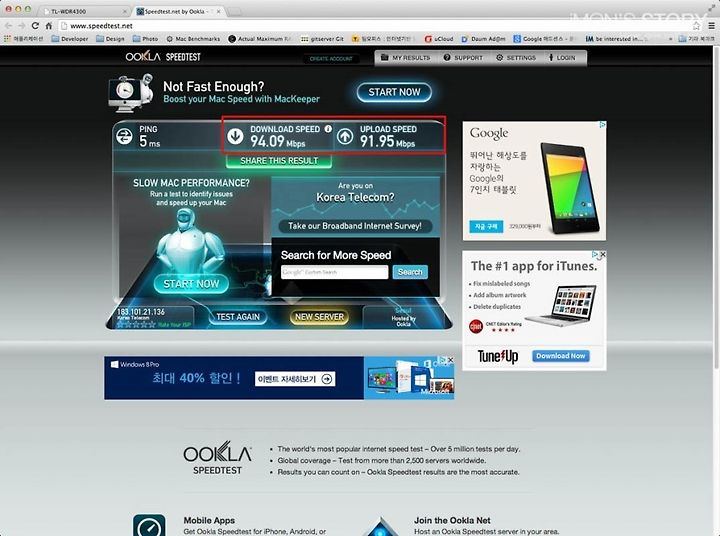The height and width of the screenshot is (536, 720).
Task: Open the Mac Benchmarks bookmark
Action: pyautogui.click(x=193, y=39)
